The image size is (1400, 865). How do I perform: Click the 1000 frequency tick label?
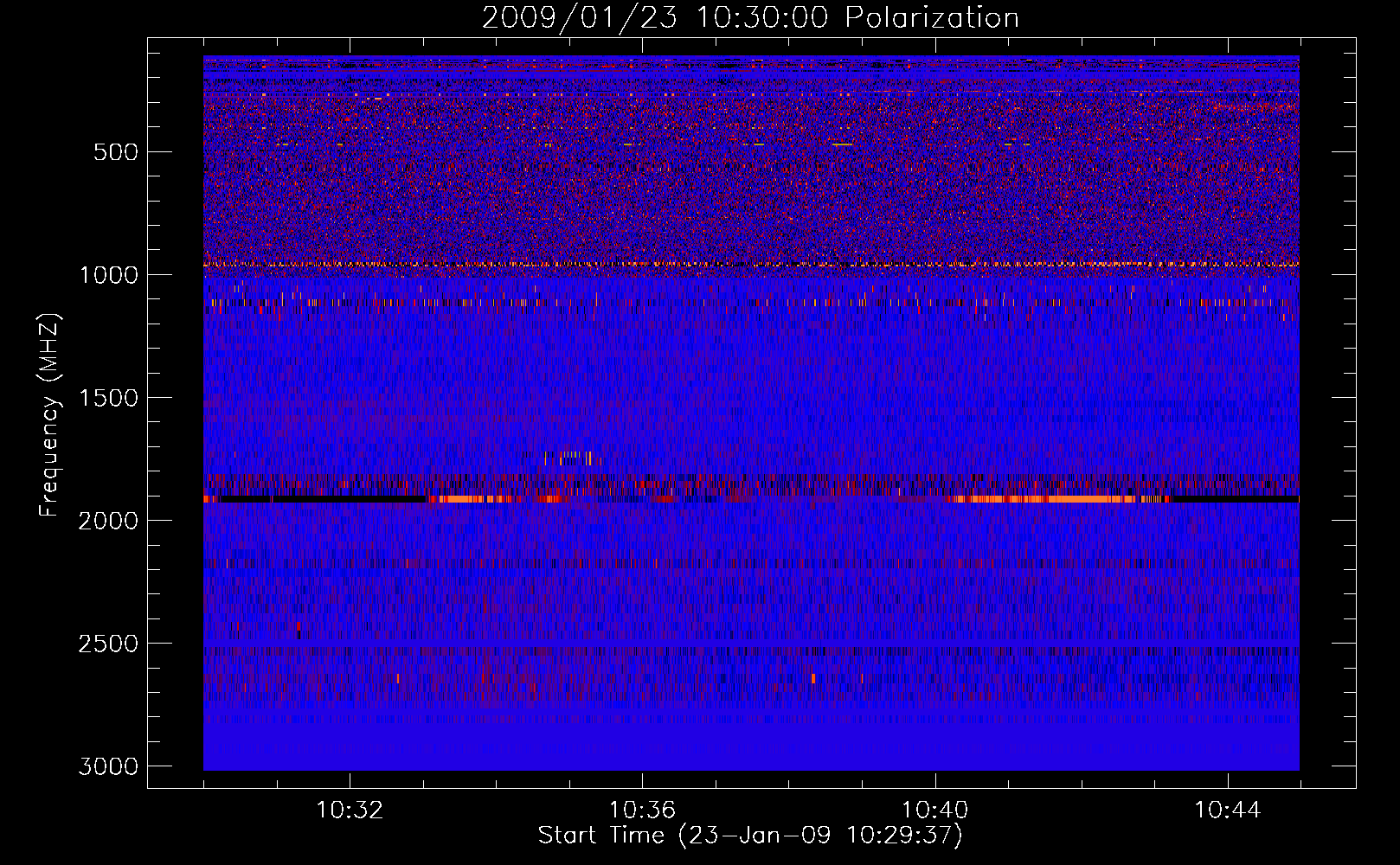[108, 275]
